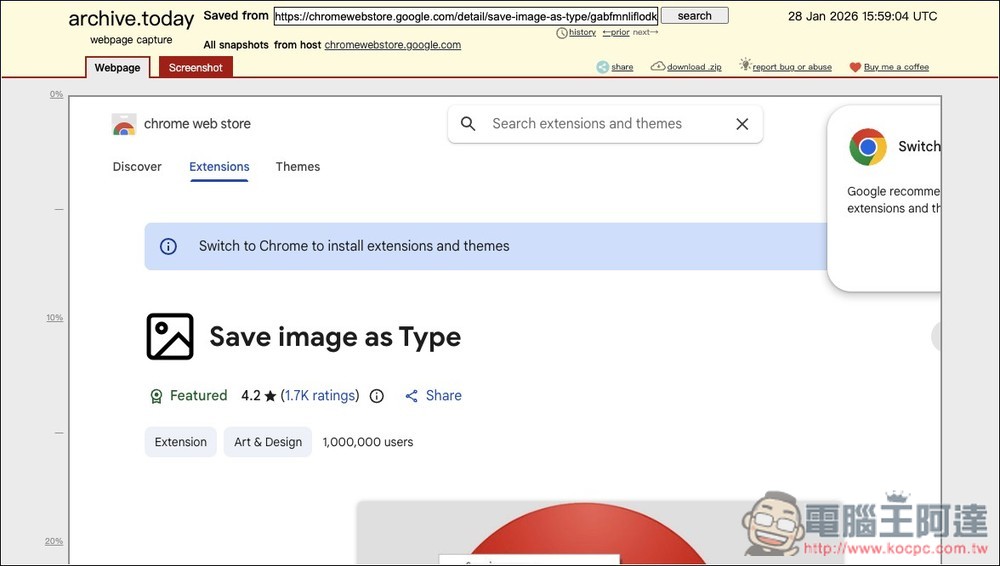Click the snapshot date 28 Jan 2026

click(863, 17)
